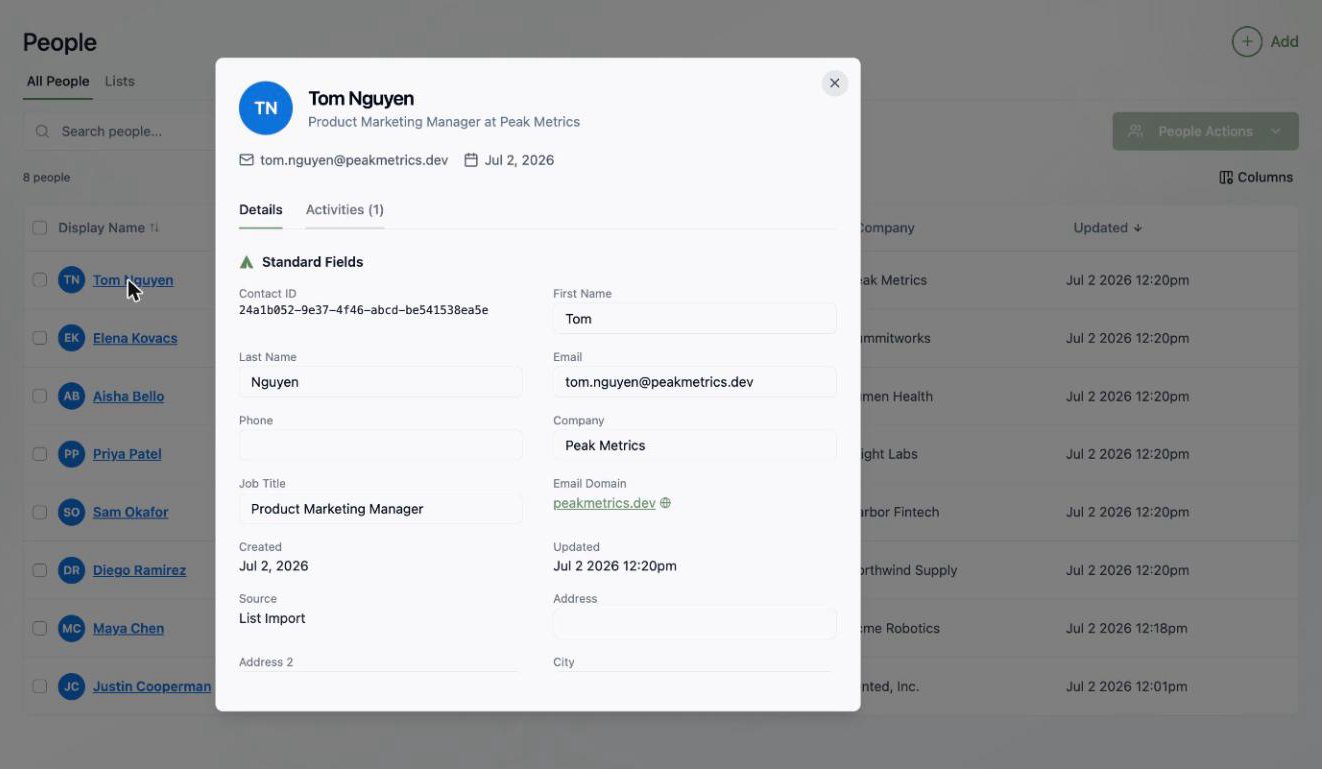Click the EK avatar for Elena Kovacs
Image resolution: width=1322 pixels, height=769 pixels.
71,338
